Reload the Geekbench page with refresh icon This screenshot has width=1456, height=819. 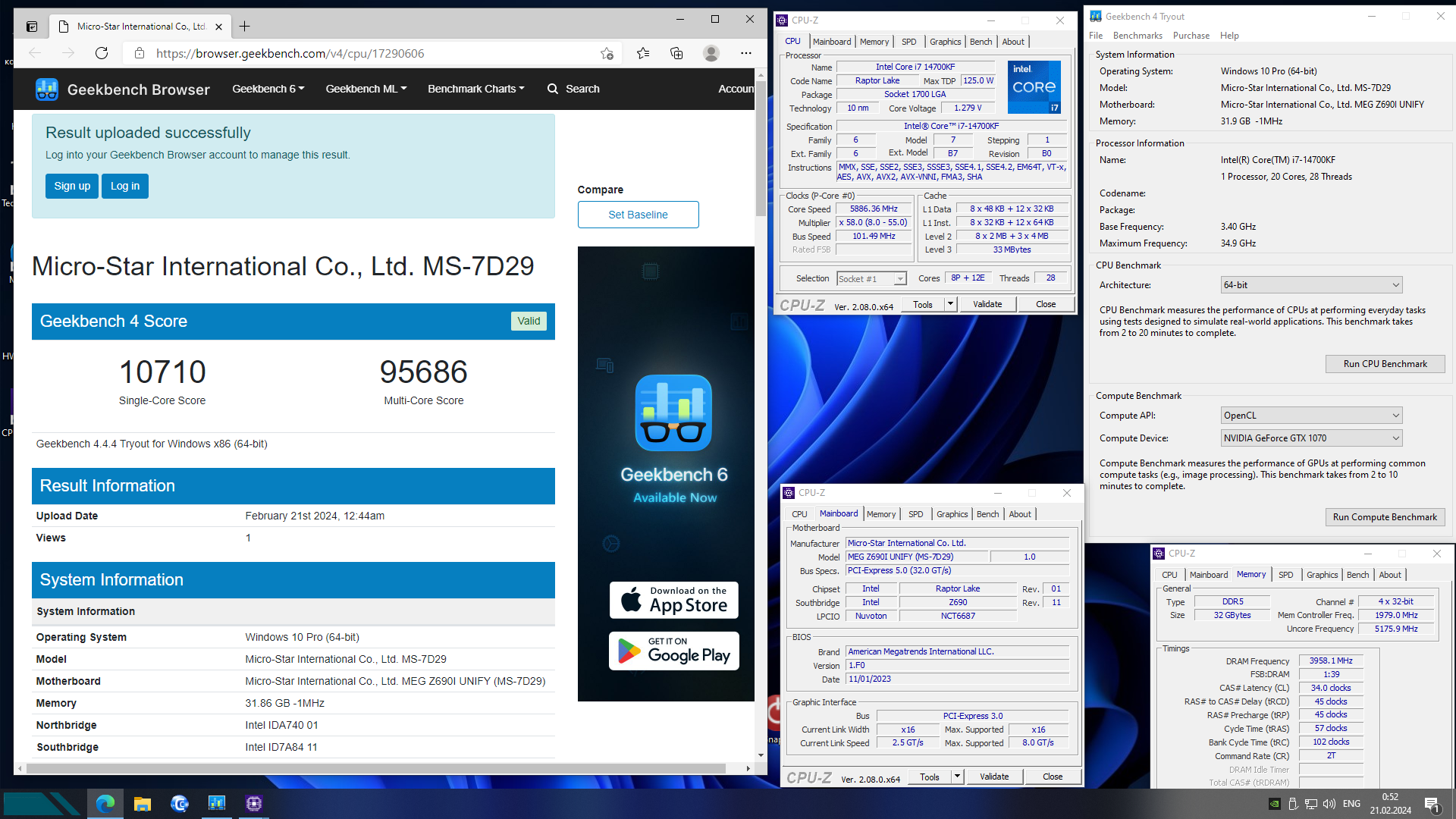pos(102,53)
